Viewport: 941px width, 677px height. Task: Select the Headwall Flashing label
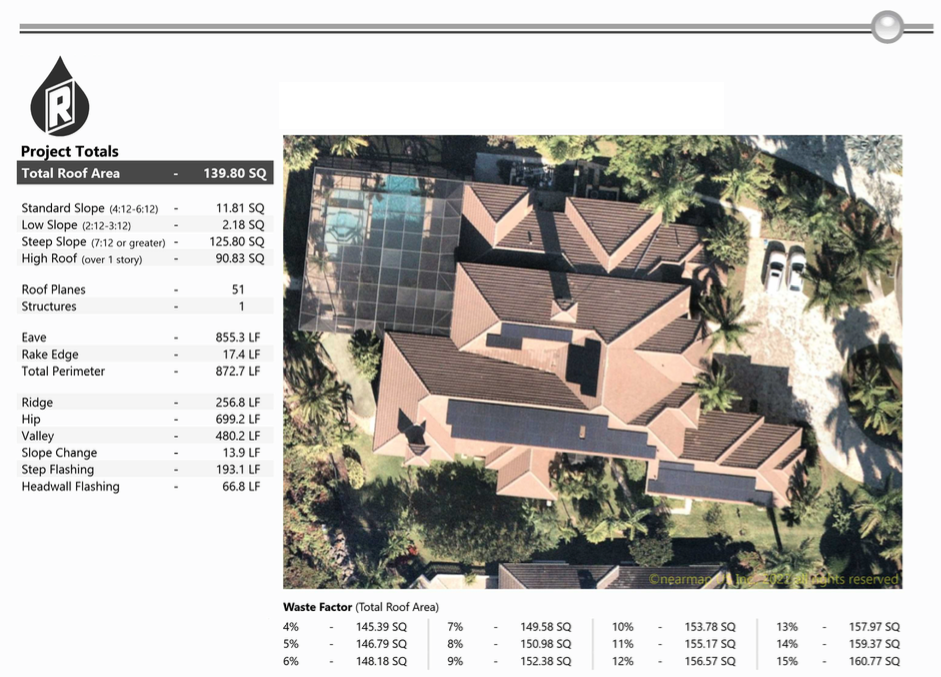tap(70, 487)
